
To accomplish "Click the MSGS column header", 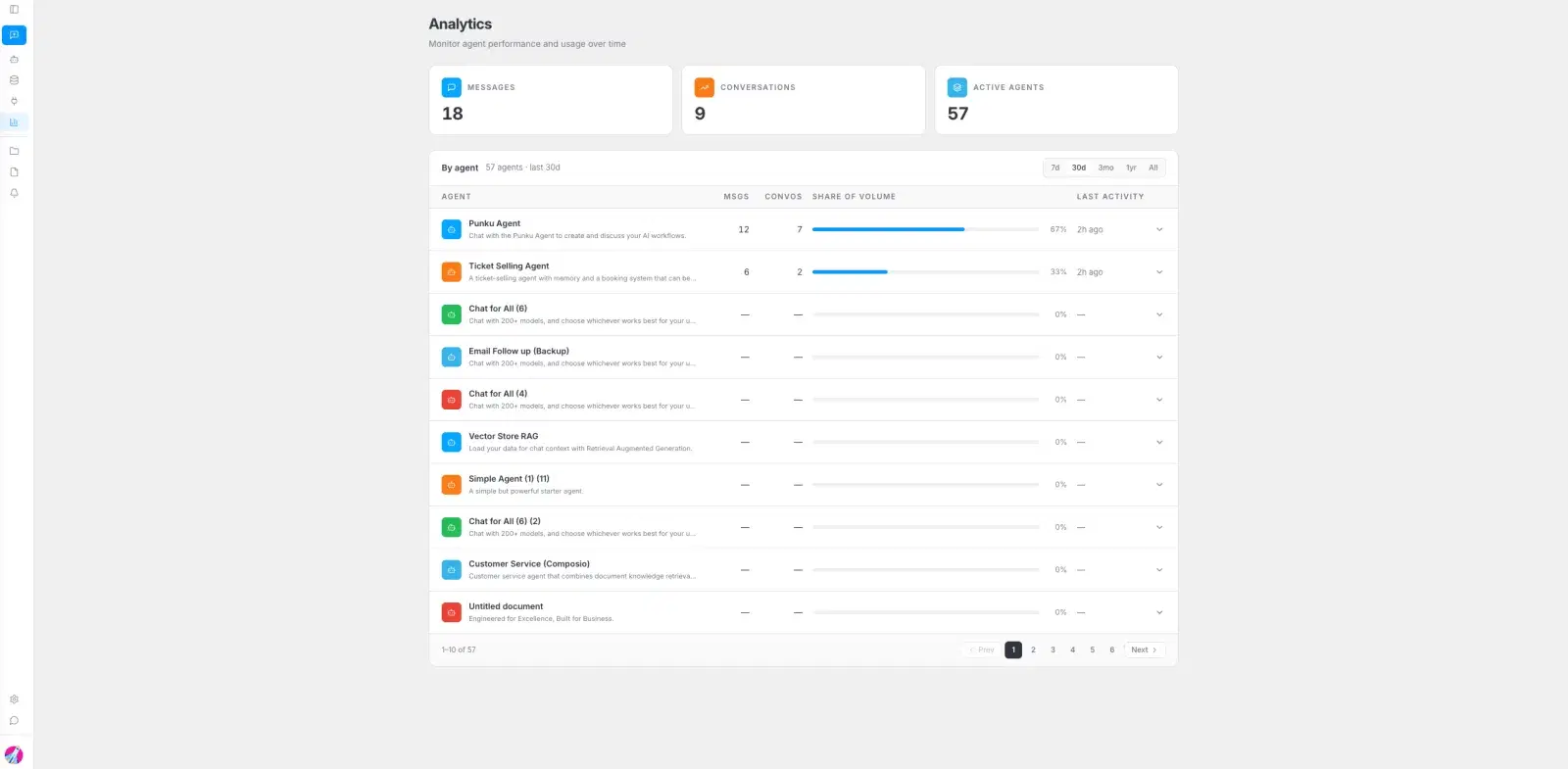I will pos(736,197).
